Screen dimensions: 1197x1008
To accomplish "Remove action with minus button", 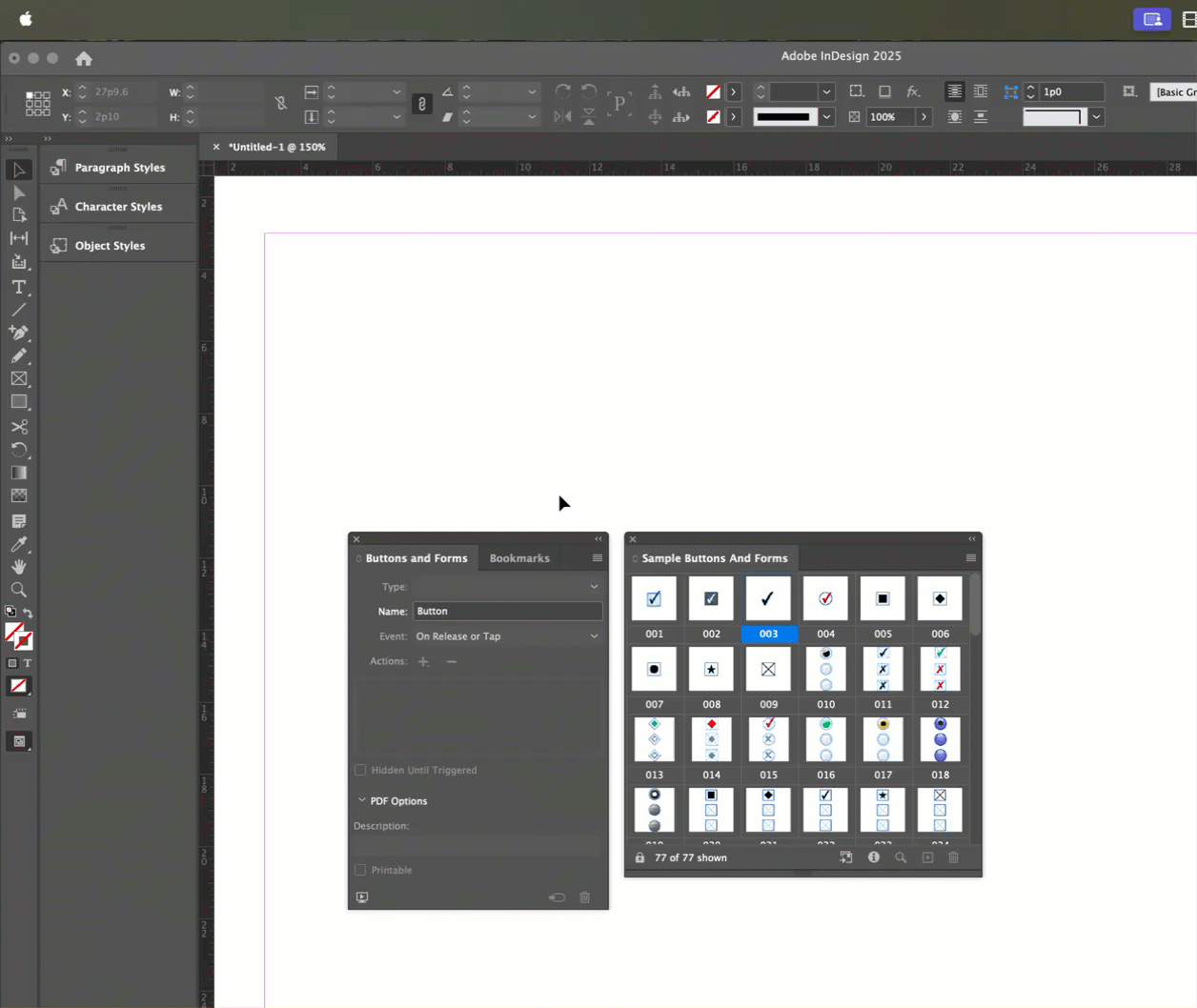I will pos(452,661).
